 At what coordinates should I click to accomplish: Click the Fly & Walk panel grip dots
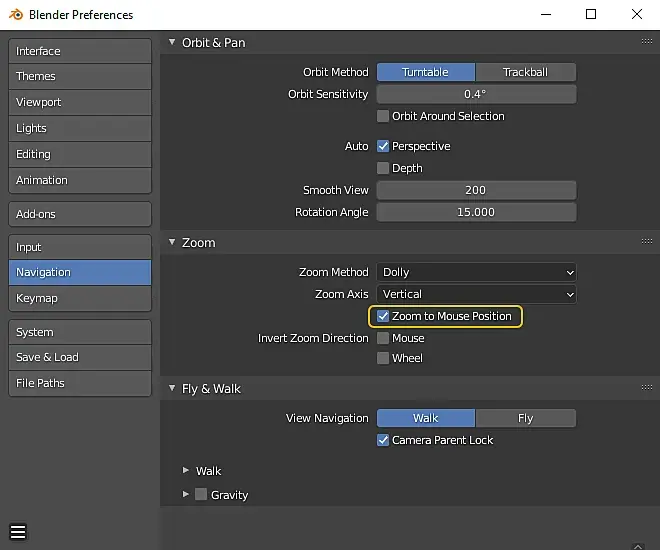647,388
